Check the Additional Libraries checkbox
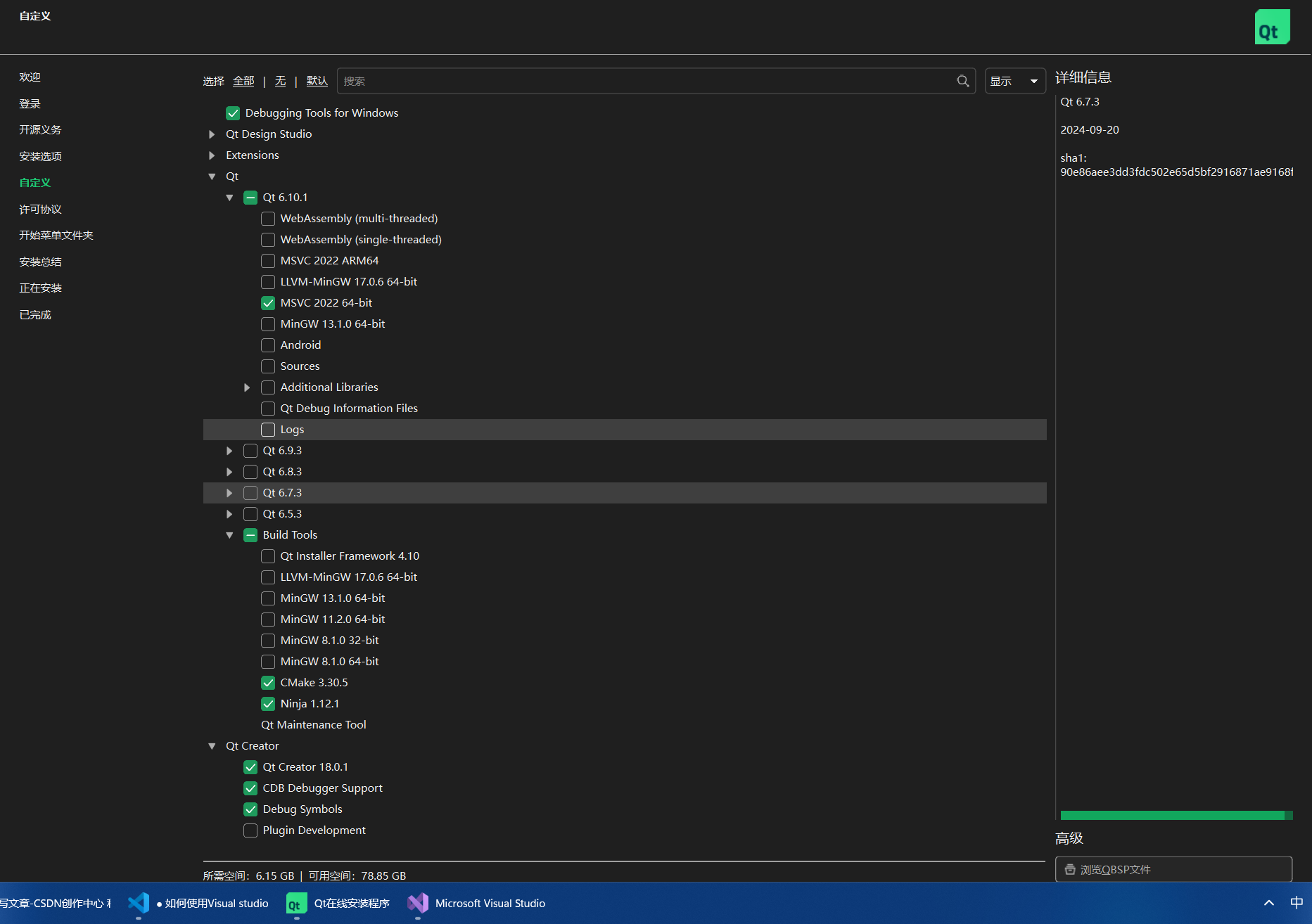The width and height of the screenshot is (1312, 924). pyautogui.click(x=268, y=387)
